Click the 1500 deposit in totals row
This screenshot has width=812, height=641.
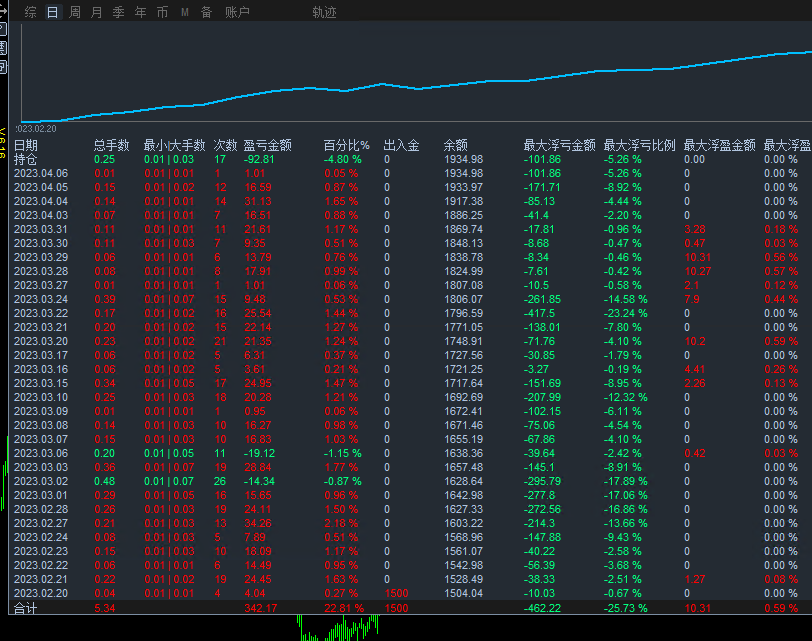pyautogui.click(x=397, y=608)
